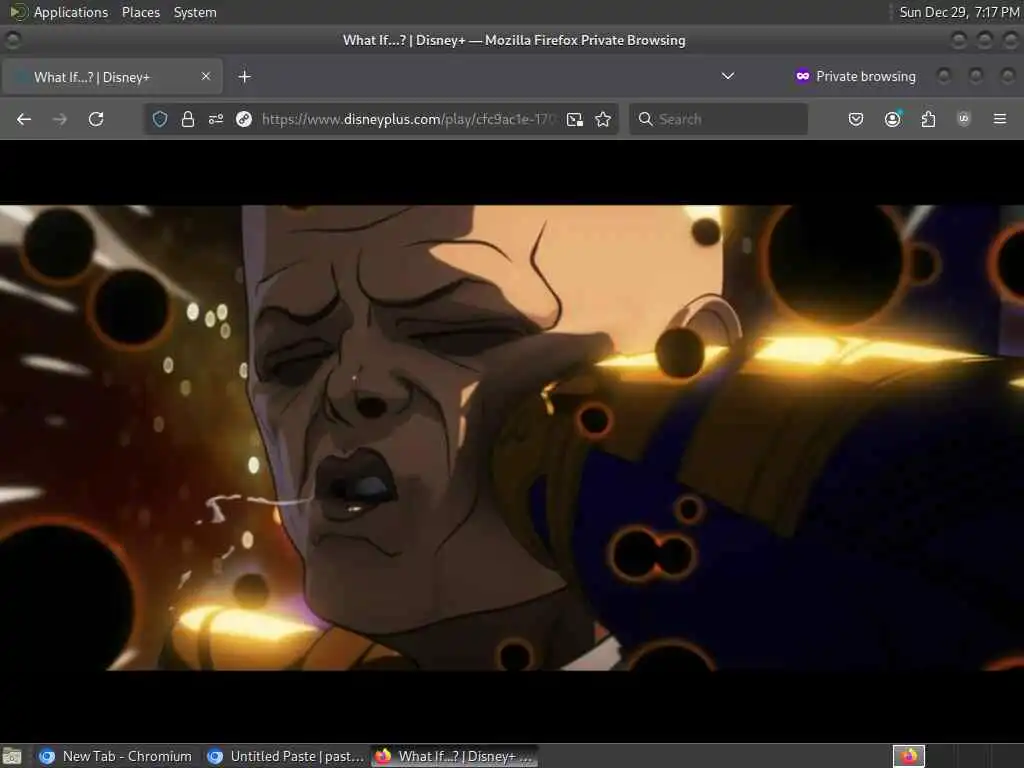
Task: Click the Private browsing indicator
Action: click(856, 76)
